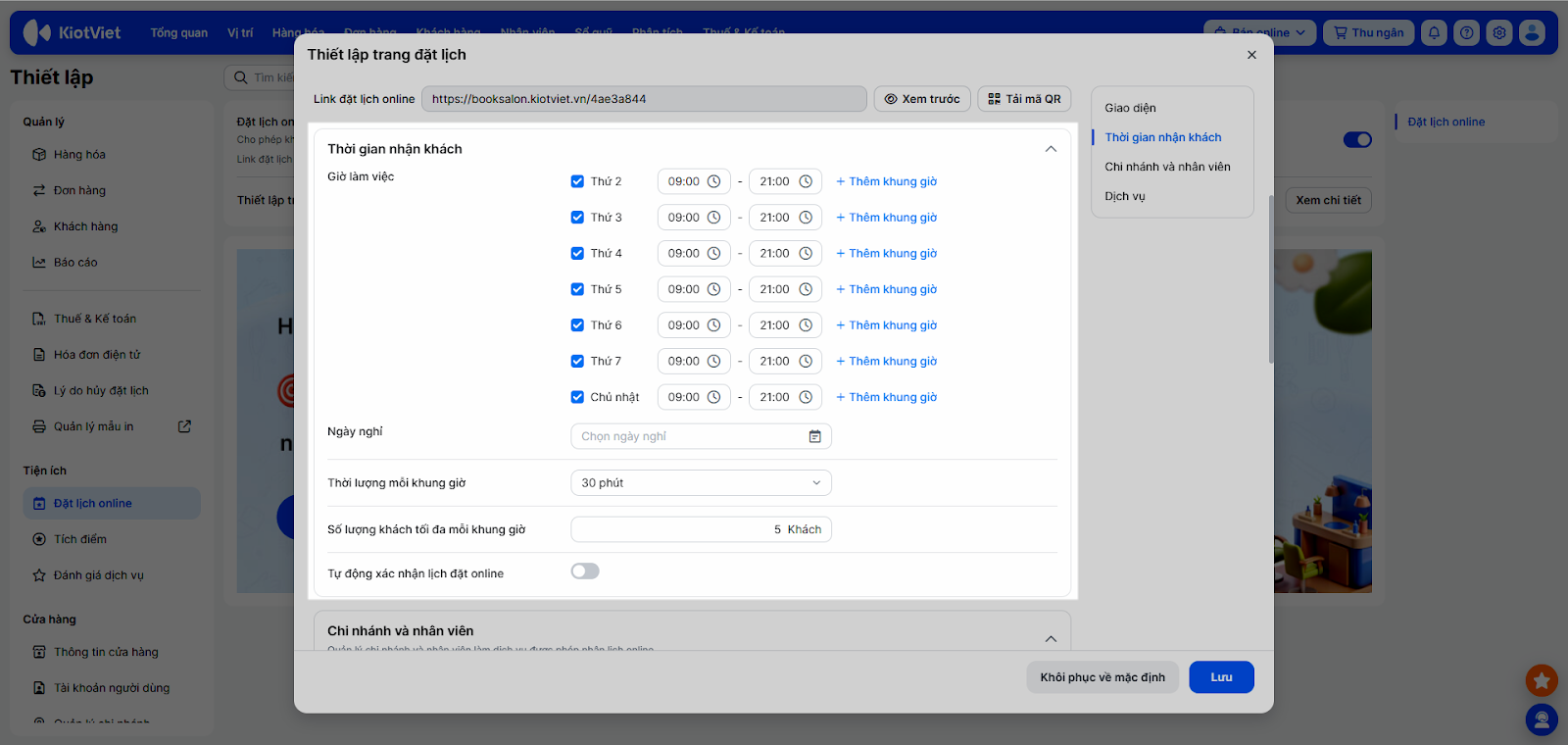The height and width of the screenshot is (745, 1568).
Task: Open the blue support chat floating icon
Action: [1542, 720]
